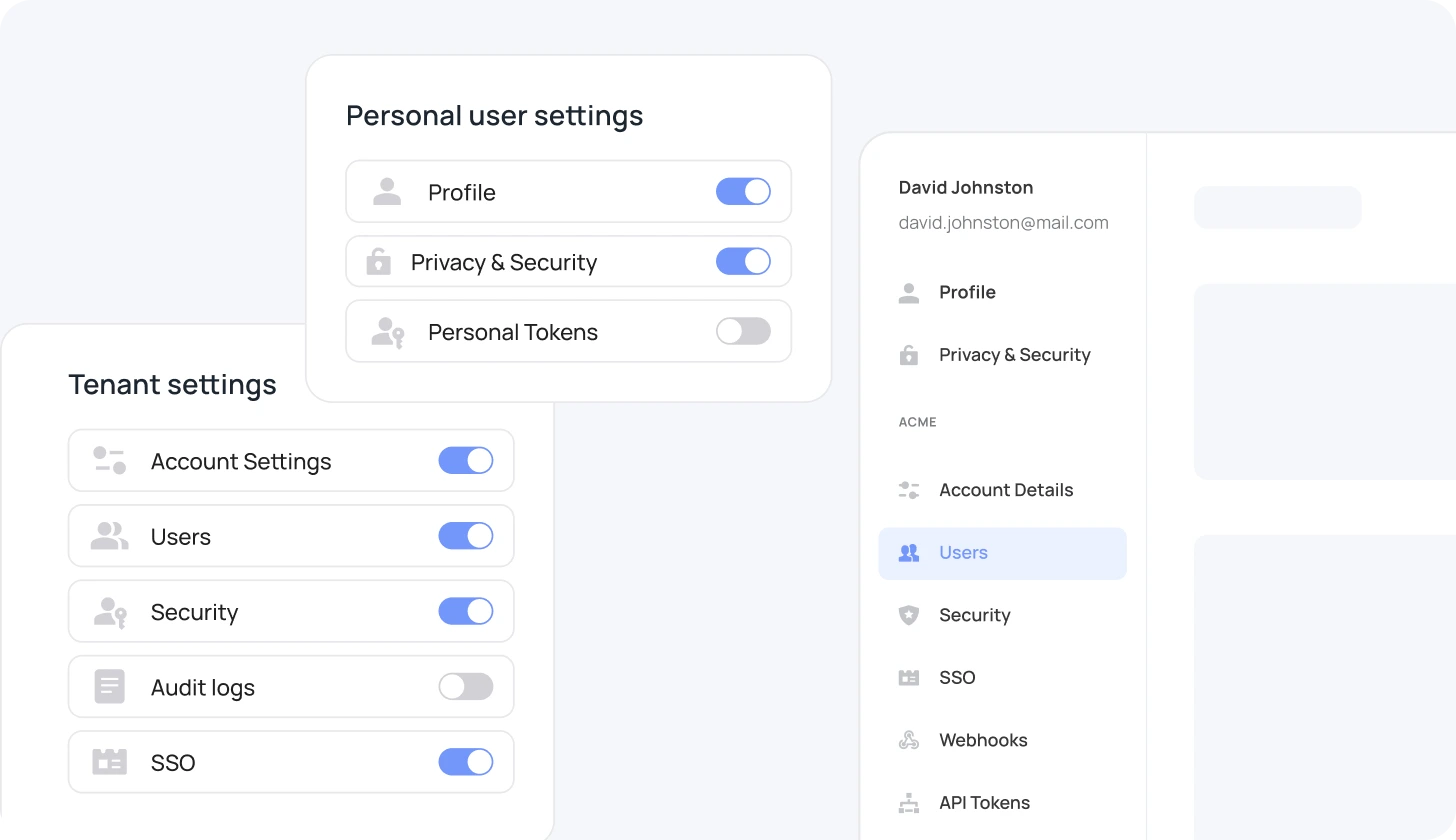Image resolution: width=1456 pixels, height=840 pixels.
Task: Click the Audit logs document icon
Action: pyautogui.click(x=110, y=687)
